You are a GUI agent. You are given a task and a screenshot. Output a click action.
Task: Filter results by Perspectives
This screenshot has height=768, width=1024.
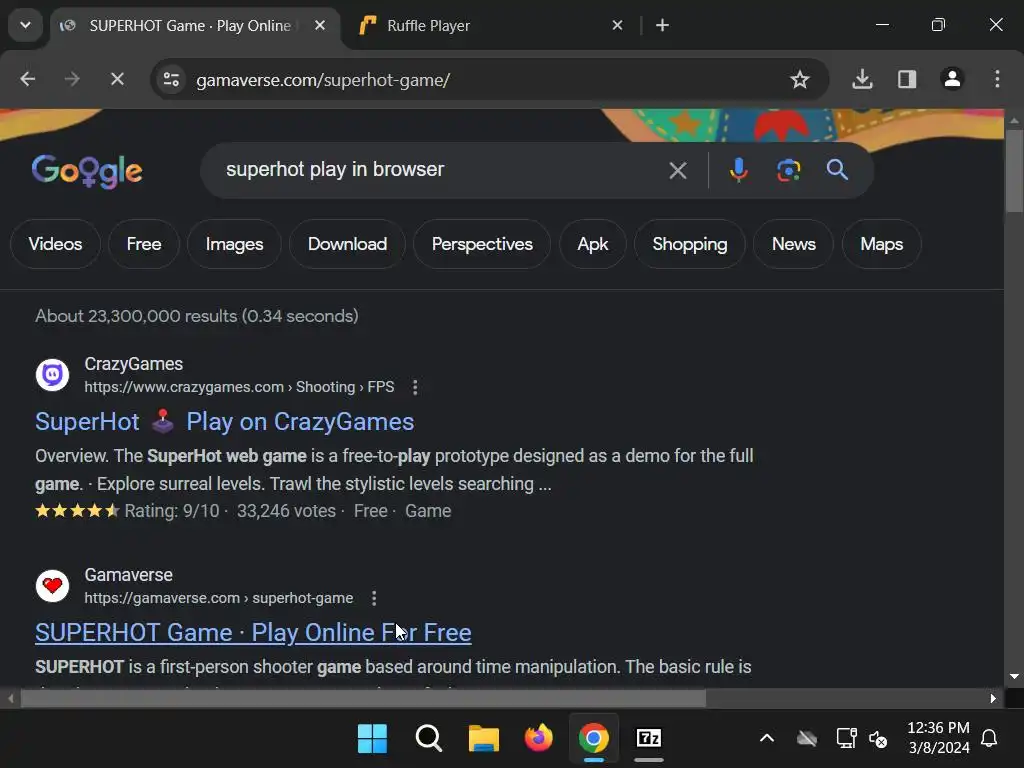pyautogui.click(x=482, y=244)
